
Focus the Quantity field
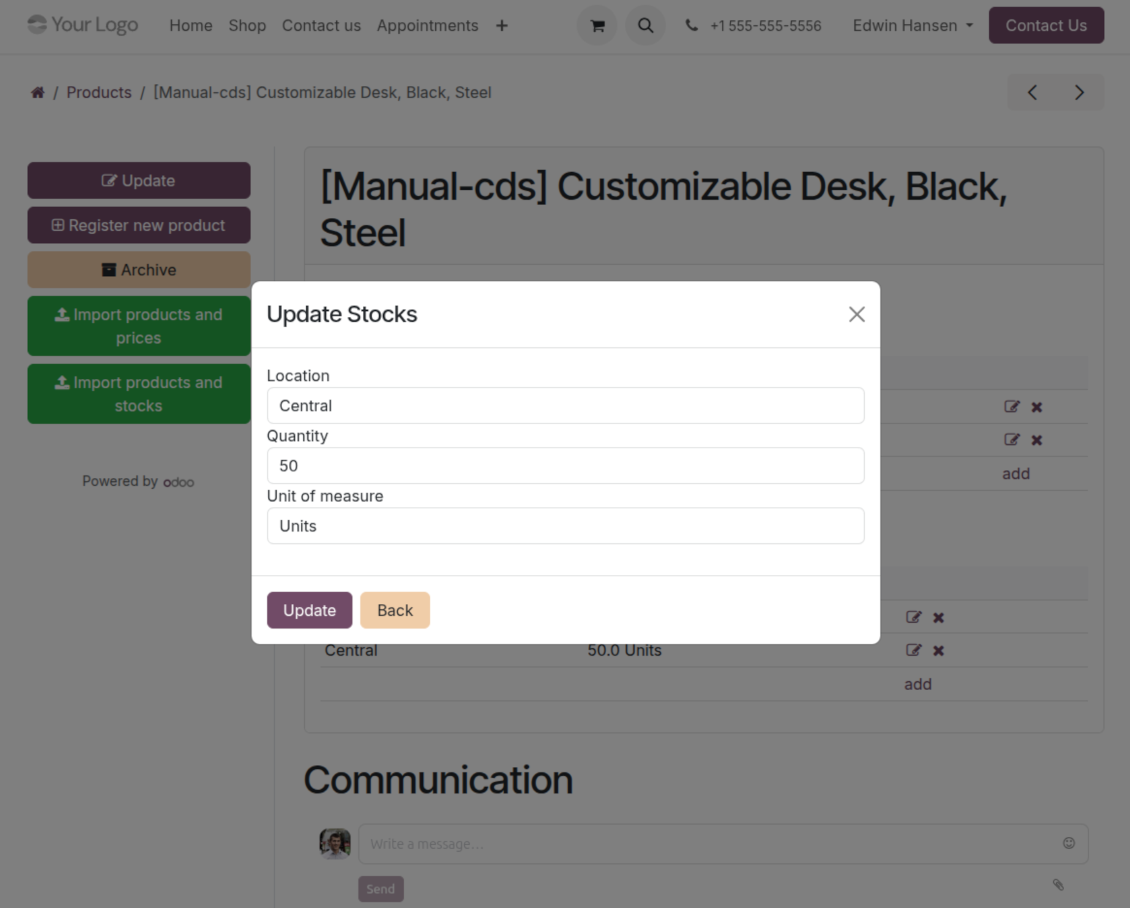(565, 466)
